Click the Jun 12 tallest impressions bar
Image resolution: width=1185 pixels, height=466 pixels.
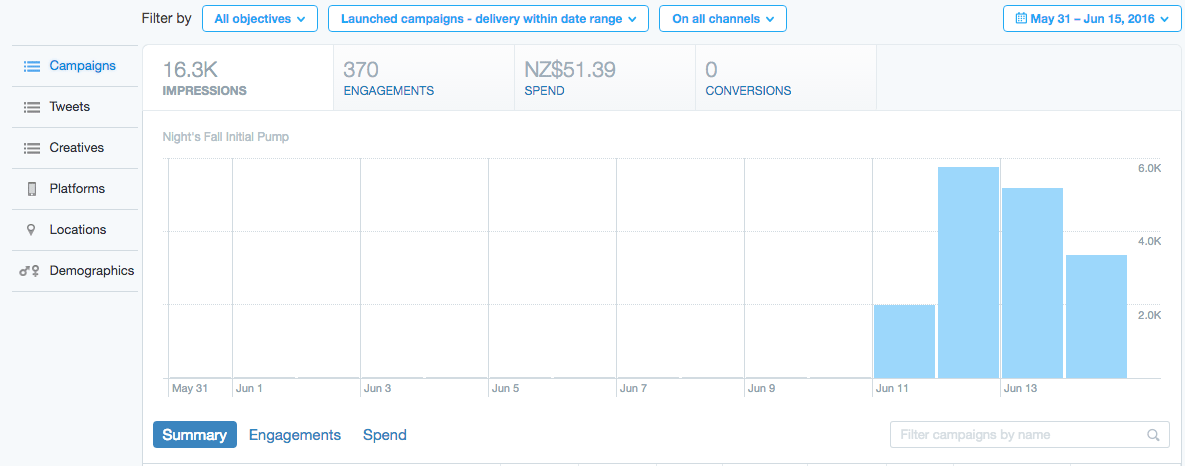click(x=968, y=273)
